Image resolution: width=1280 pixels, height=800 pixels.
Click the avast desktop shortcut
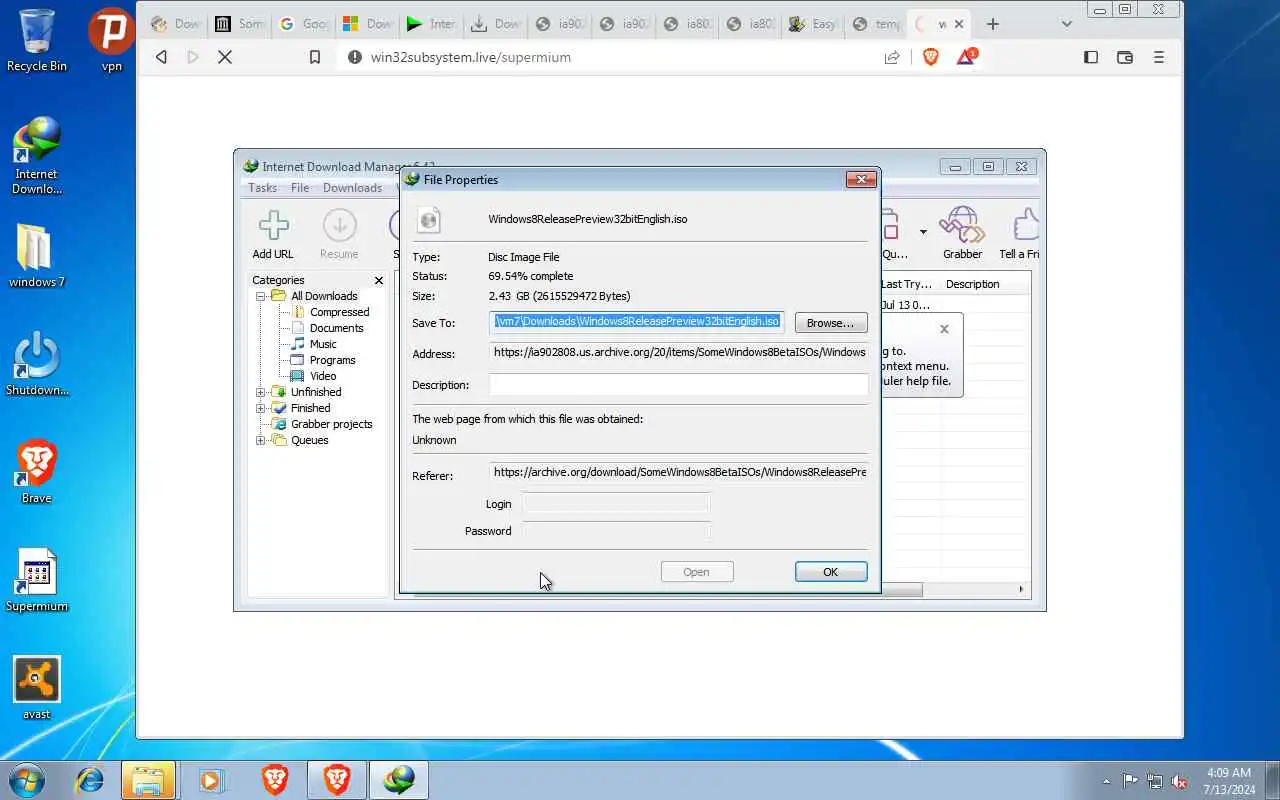pos(37,688)
